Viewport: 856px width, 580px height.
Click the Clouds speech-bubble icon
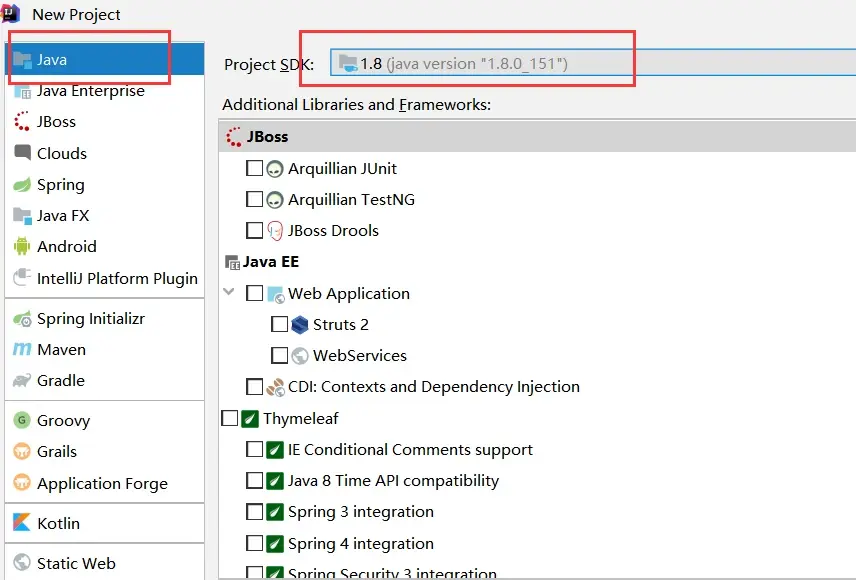click(x=22, y=152)
